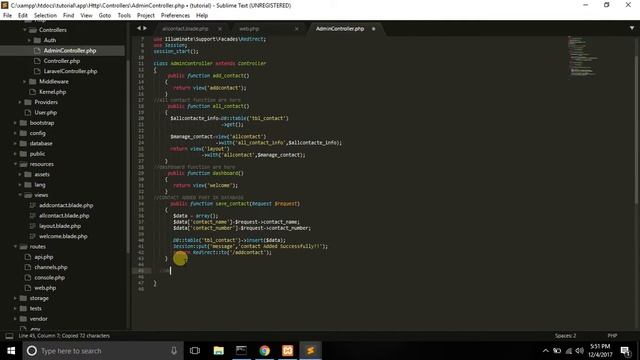Open Kernel.php in the sidebar

[52, 92]
